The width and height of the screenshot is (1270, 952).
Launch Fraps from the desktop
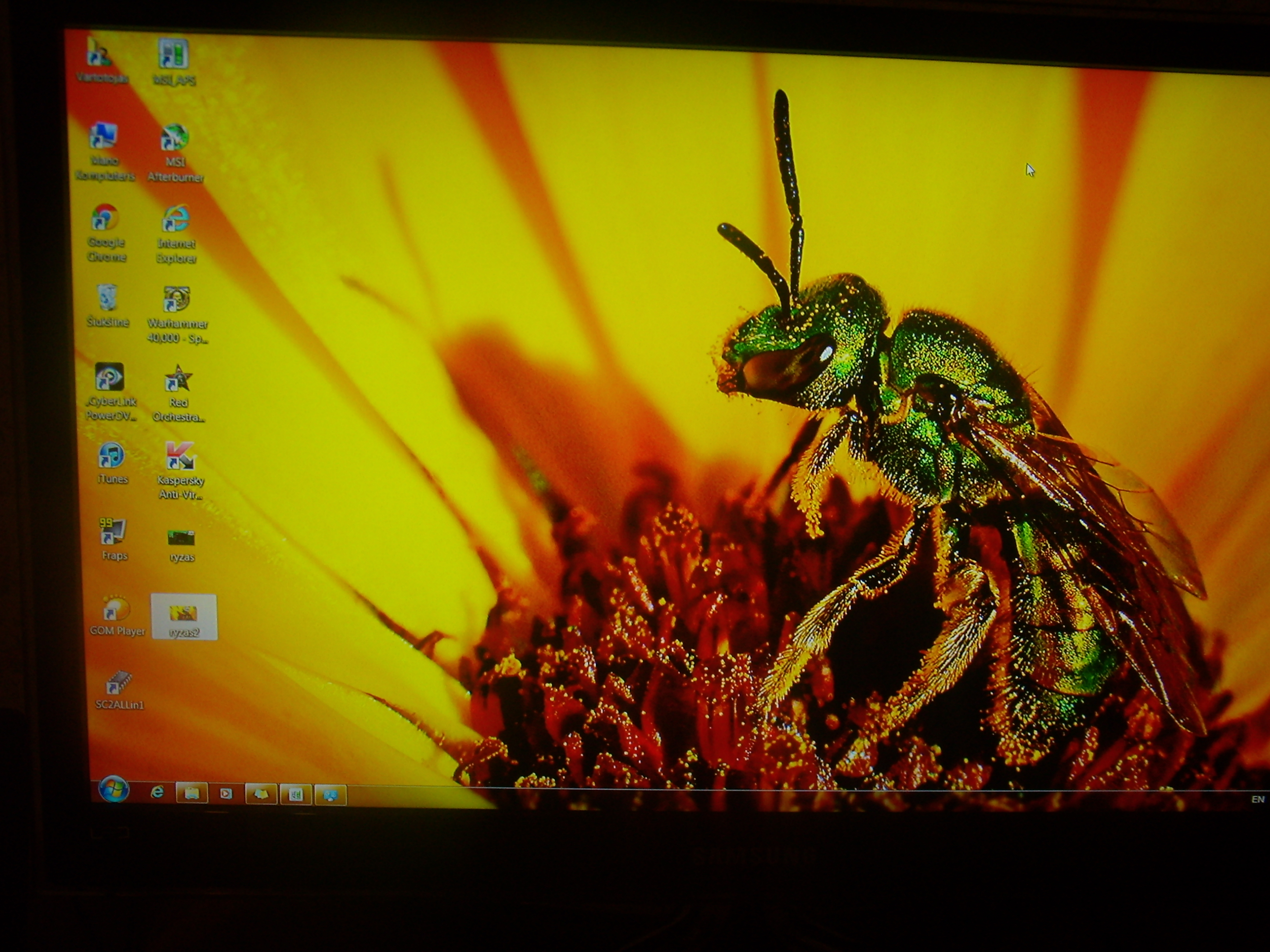(x=114, y=540)
